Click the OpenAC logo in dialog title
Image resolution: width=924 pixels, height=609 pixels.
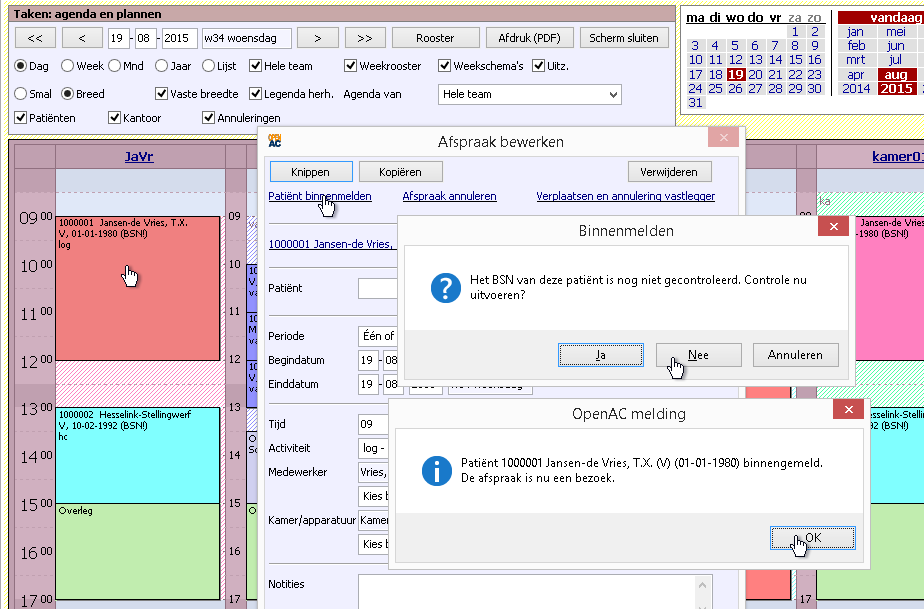click(275, 141)
